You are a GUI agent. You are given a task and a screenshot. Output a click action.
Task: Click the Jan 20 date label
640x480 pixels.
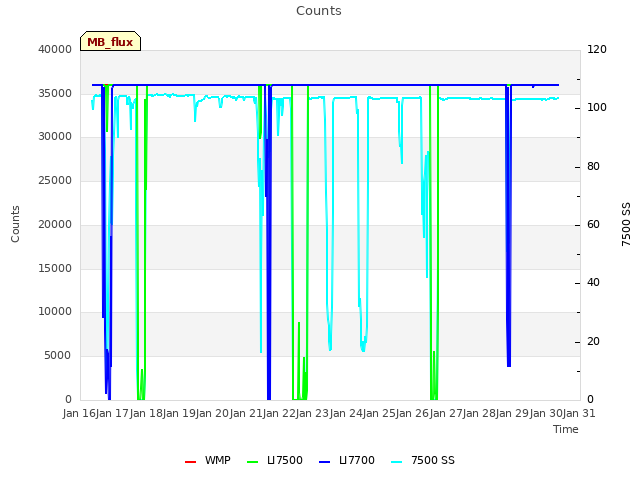click(x=212, y=413)
